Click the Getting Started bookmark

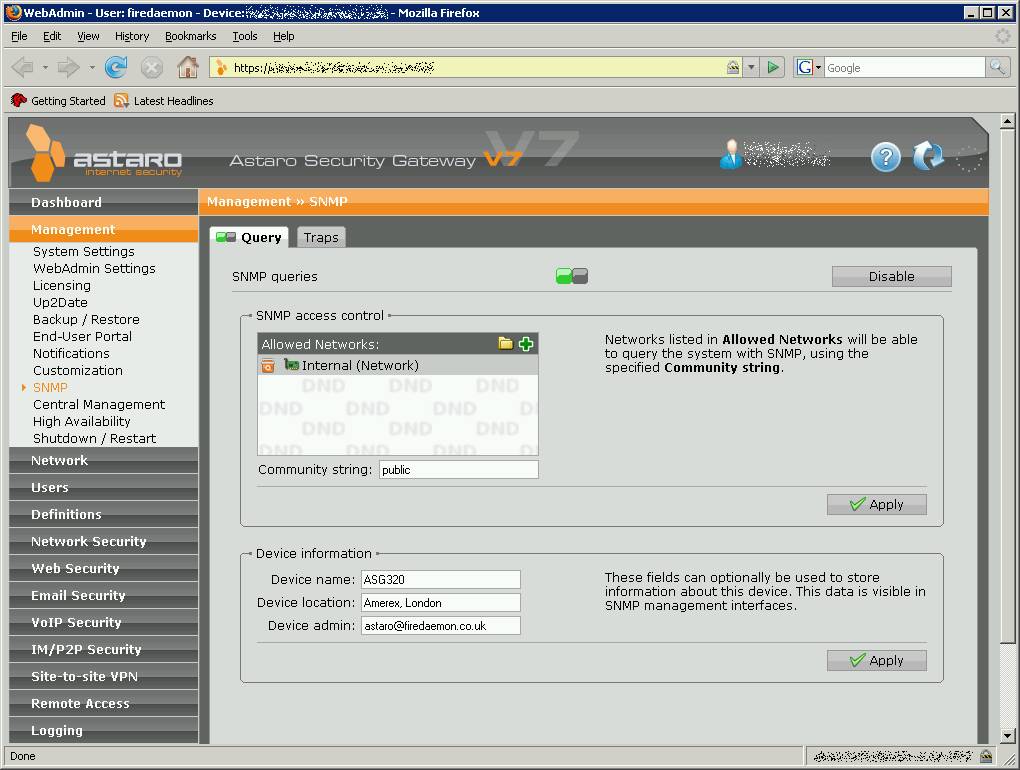pyautogui.click(x=58, y=101)
